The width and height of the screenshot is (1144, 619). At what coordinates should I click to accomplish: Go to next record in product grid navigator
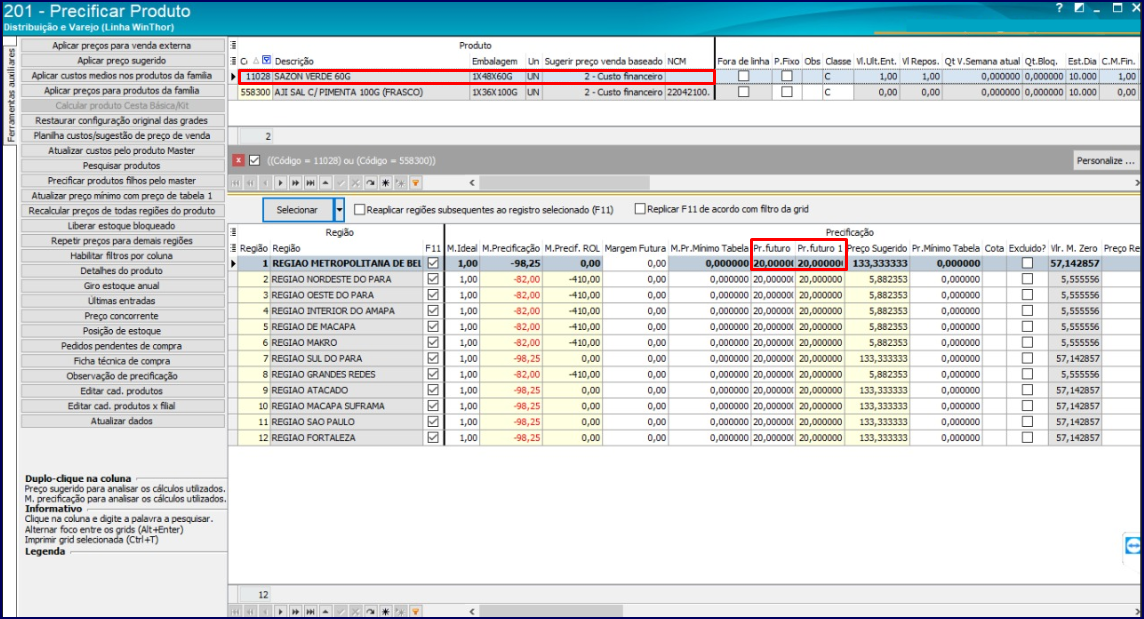[x=280, y=183]
